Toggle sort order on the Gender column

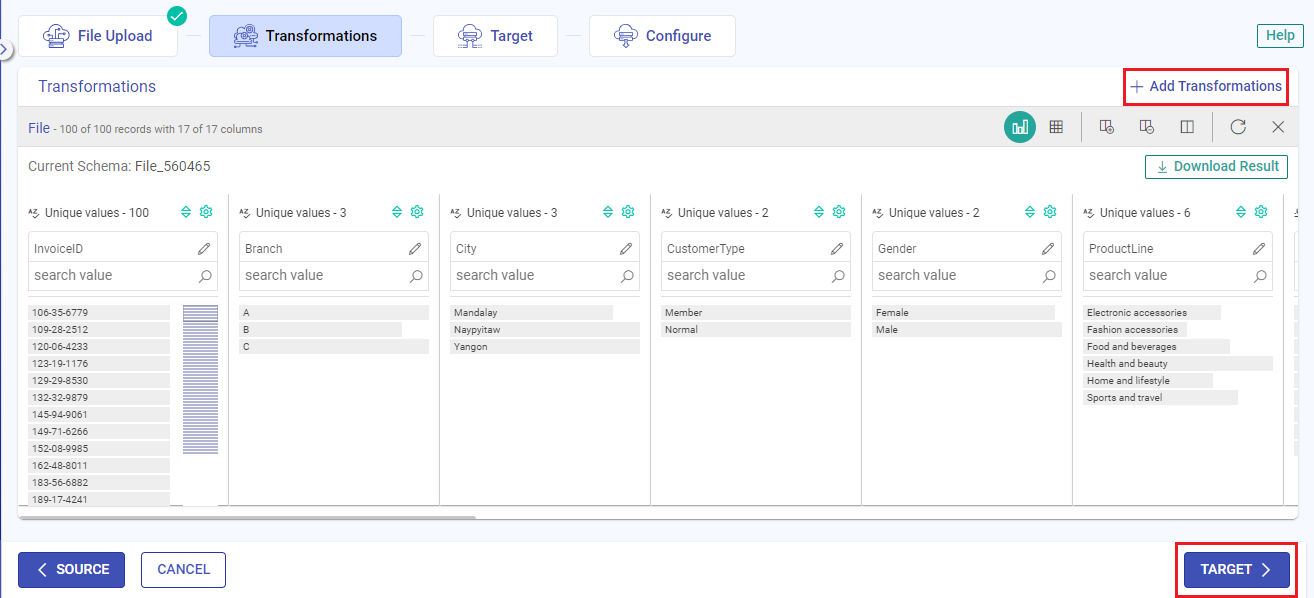tap(1029, 212)
